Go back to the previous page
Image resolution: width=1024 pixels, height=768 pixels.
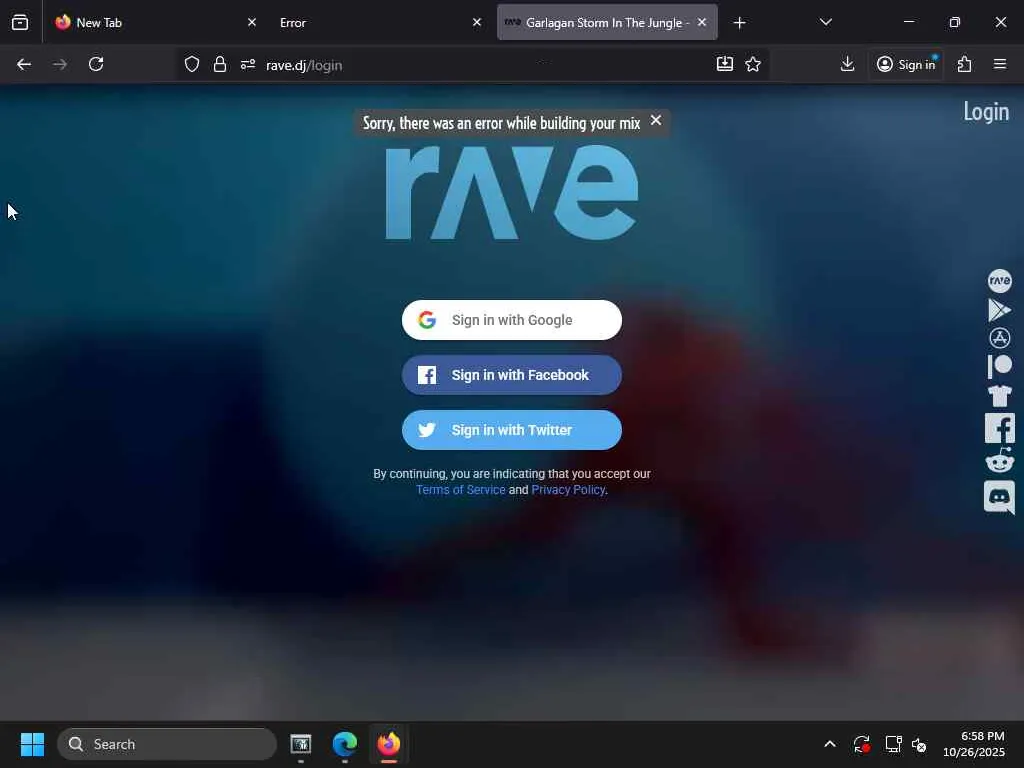tap(24, 64)
